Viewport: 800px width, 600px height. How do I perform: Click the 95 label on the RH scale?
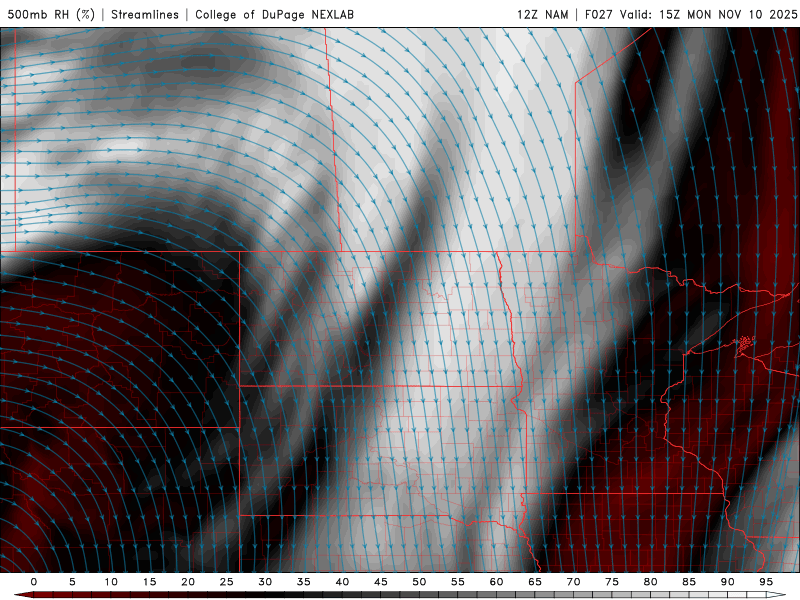766,582
